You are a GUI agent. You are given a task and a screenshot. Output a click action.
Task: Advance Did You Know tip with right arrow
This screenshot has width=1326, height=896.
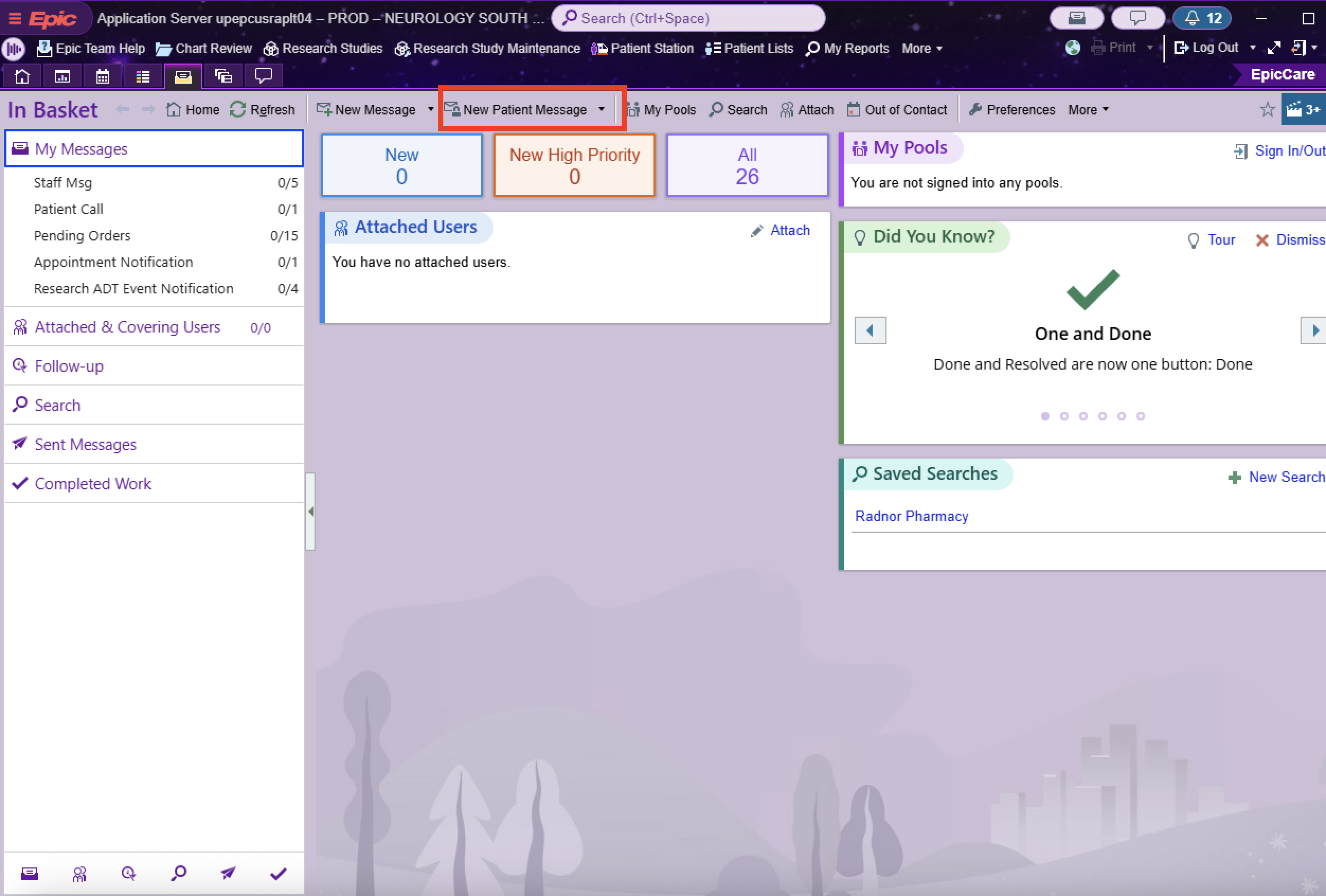point(1313,330)
